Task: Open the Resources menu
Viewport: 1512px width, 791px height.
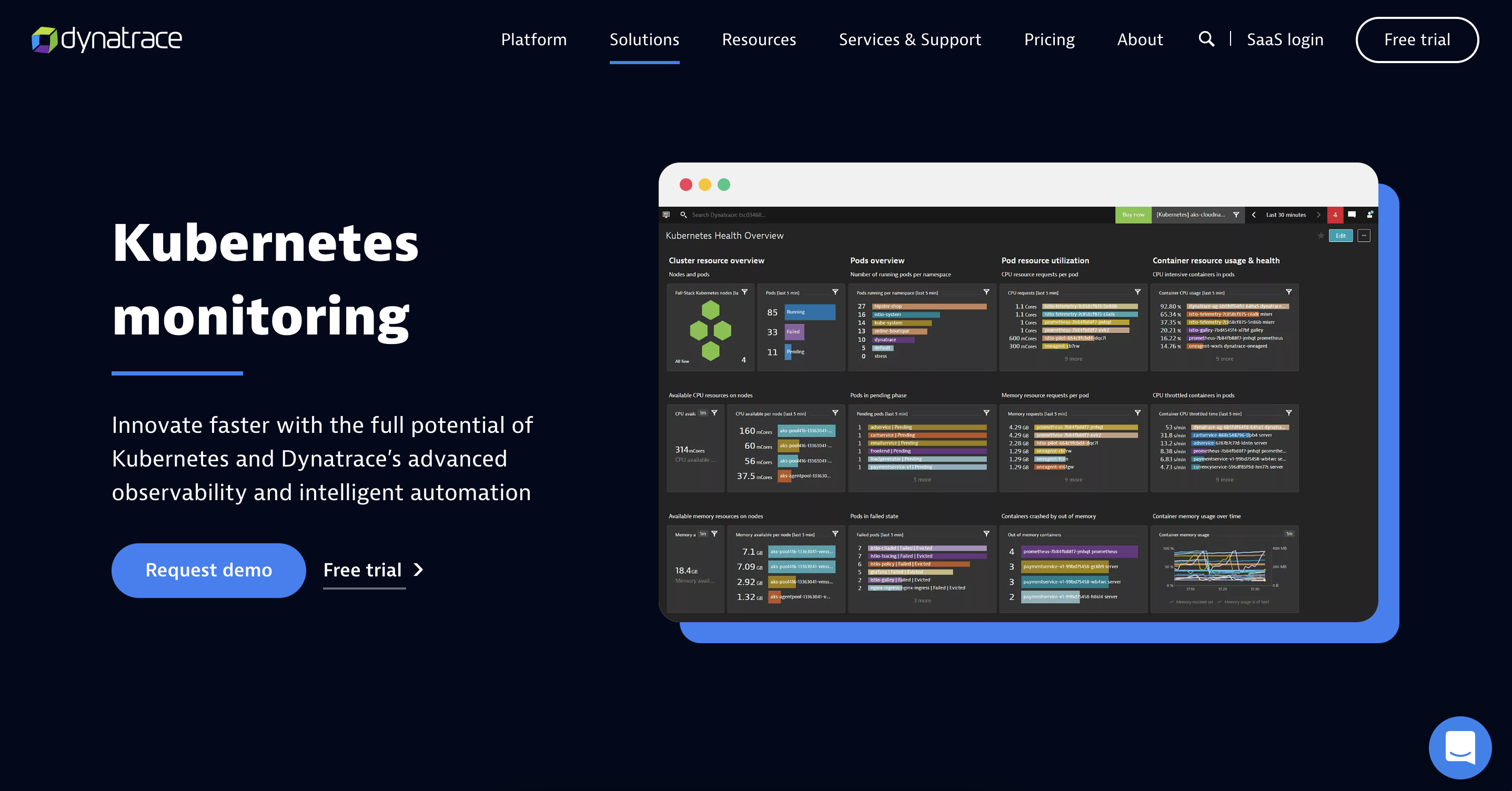Action: click(758, 39)
